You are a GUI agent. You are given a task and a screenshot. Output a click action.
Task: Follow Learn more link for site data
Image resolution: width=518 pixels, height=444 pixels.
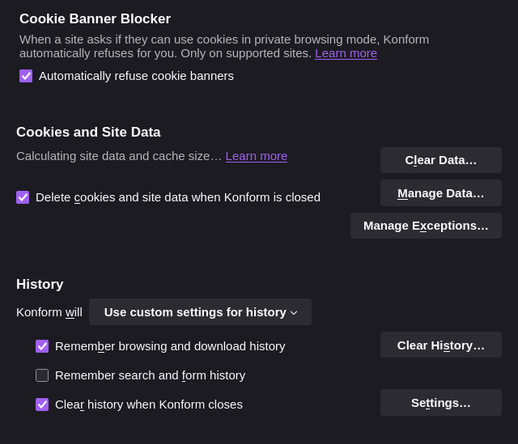coord(256,156)
